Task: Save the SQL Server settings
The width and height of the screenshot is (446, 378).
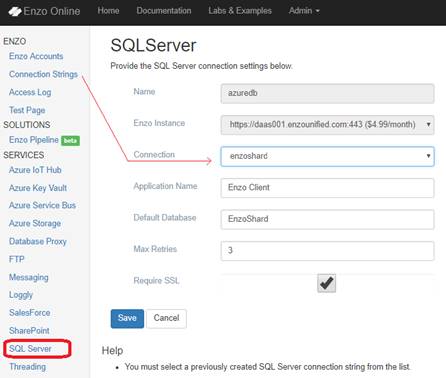Action: [127, 318]
